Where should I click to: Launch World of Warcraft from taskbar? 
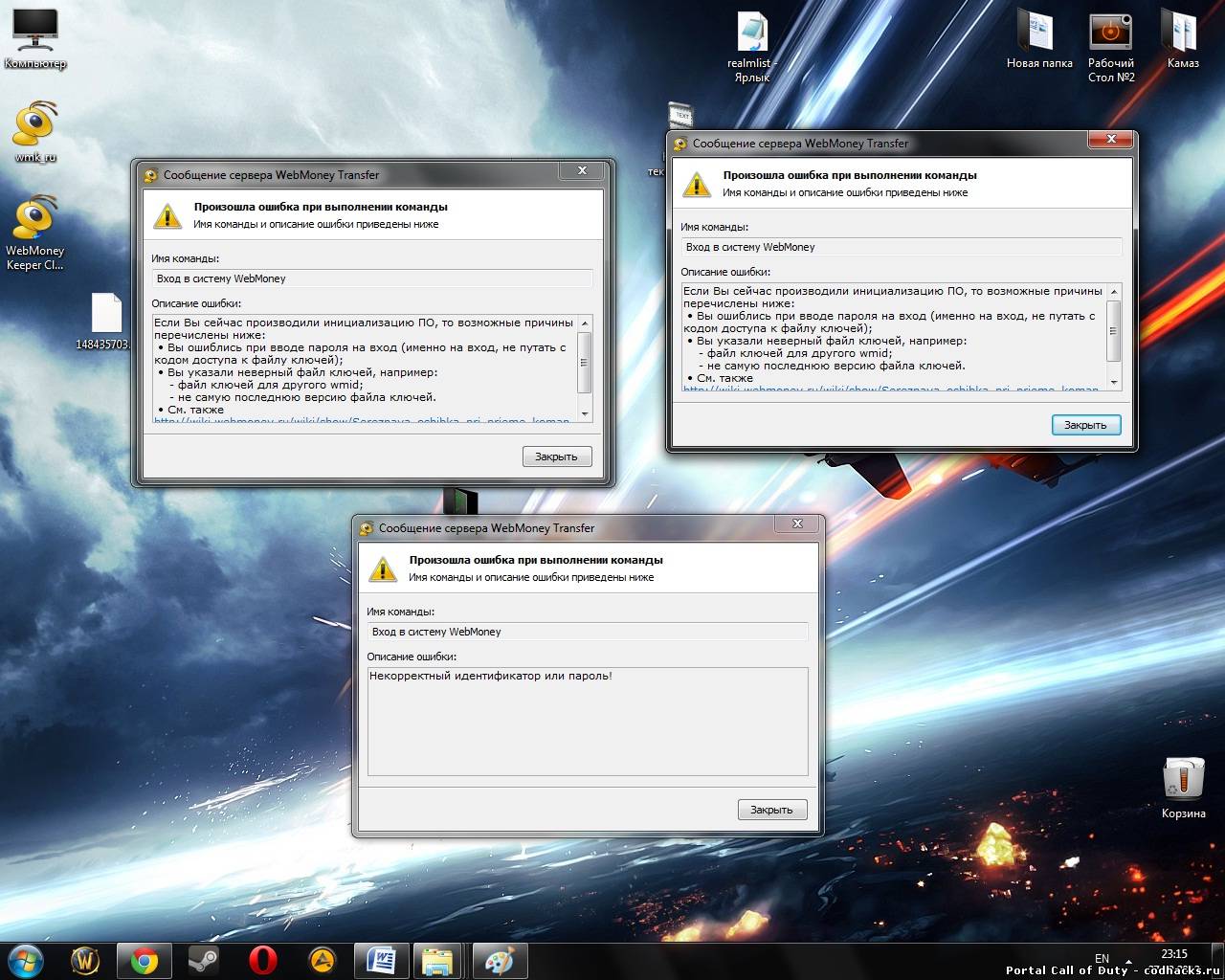click(x=86, y=960)
